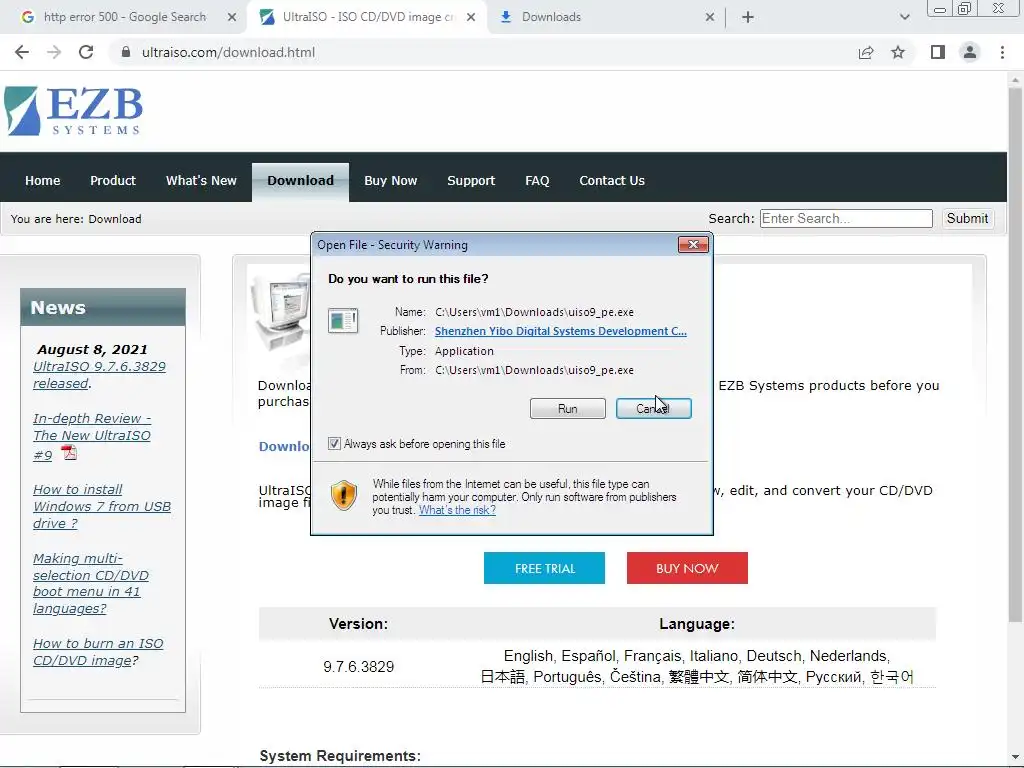Open How to burn an ISO link
The width and height of the screenshot is (1024, 768).
click(98, 652)
